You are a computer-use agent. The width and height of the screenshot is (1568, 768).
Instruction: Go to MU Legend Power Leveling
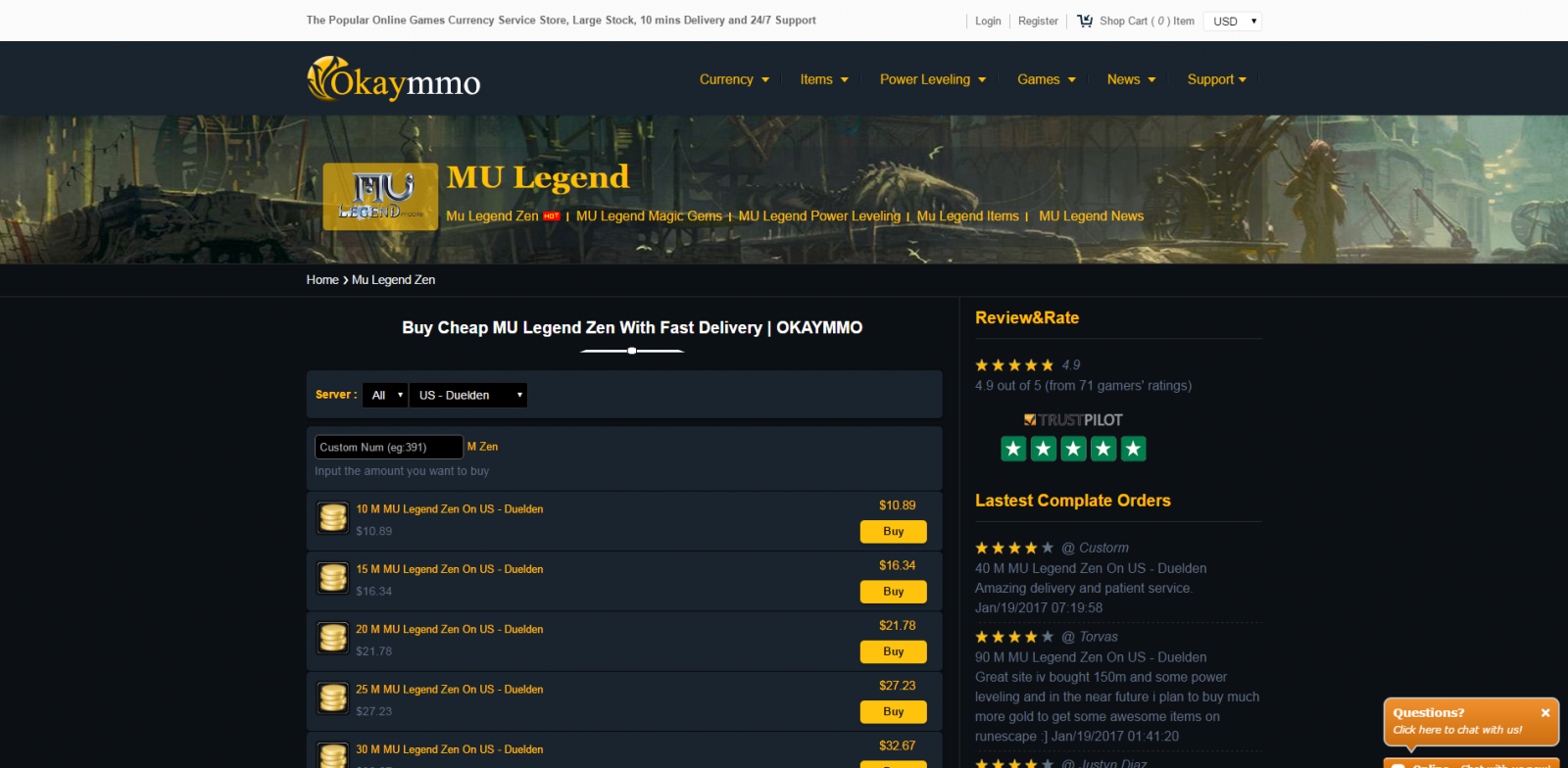pyautogui.click(x=819, y=216)
